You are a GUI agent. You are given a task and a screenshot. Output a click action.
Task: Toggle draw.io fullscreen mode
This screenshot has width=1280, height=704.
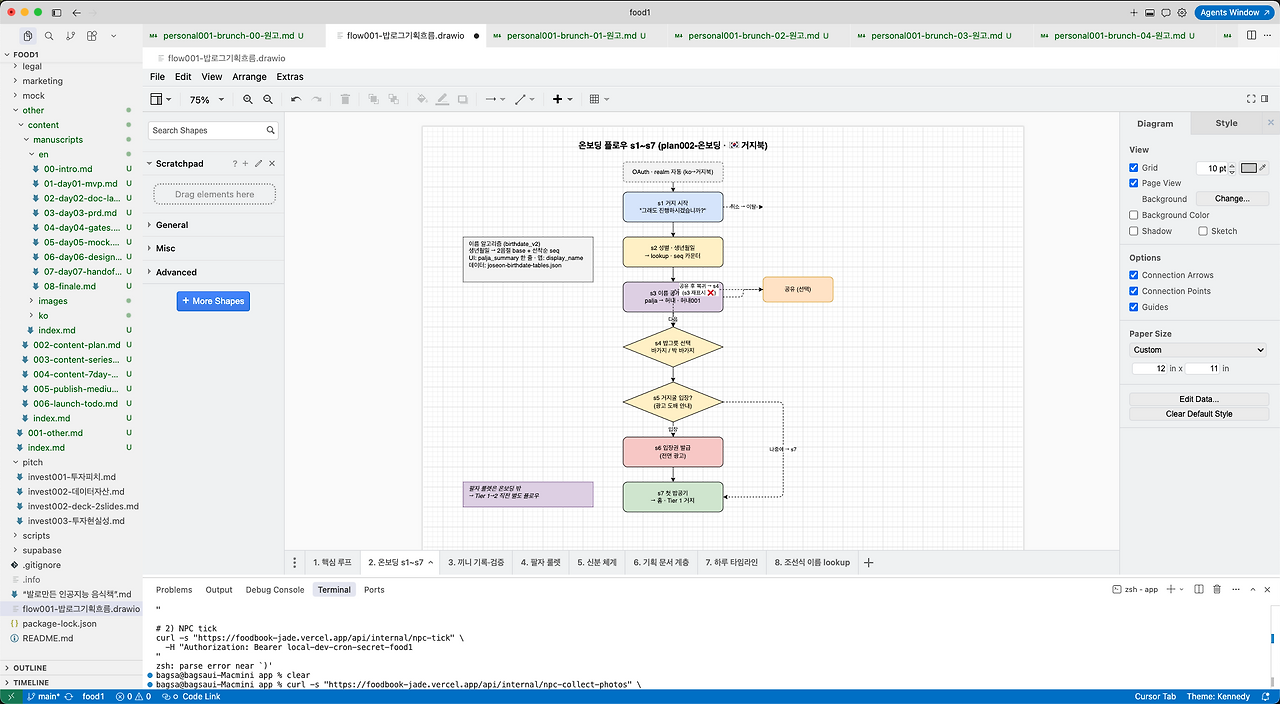coord(1251,99)
